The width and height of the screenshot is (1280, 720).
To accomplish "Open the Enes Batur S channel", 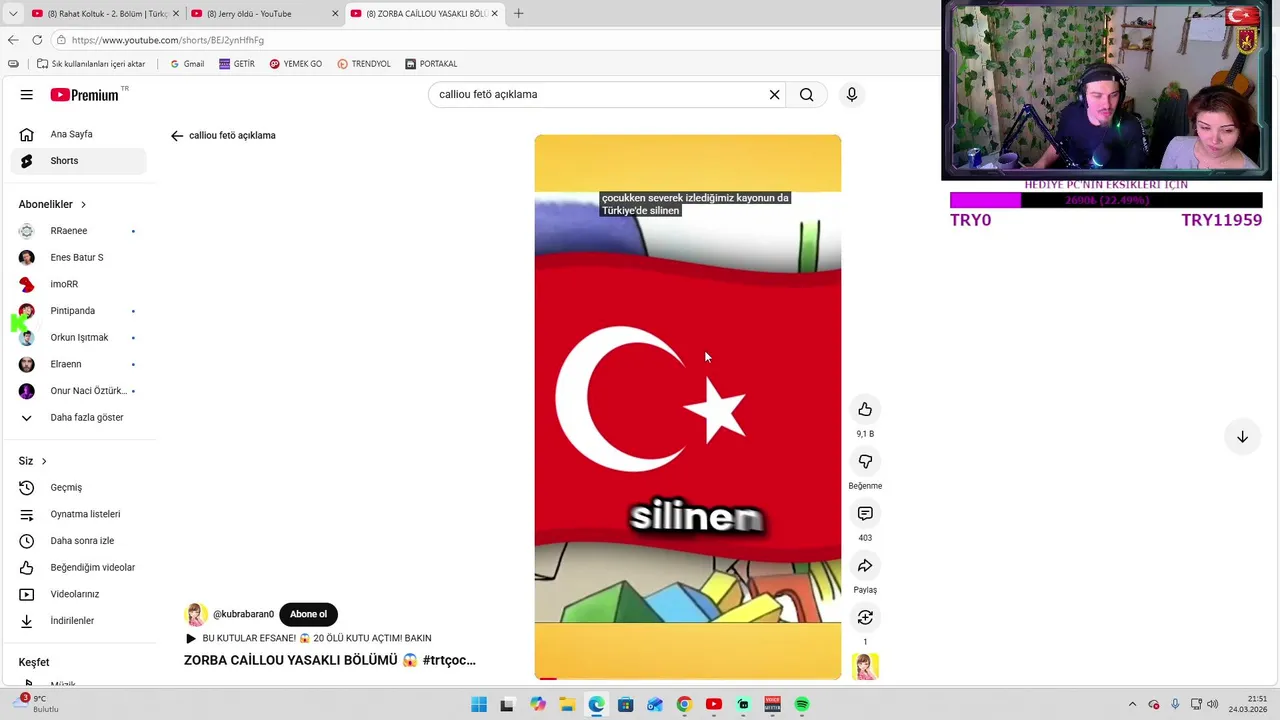I will pyautogui.click(x=78, y=258).
